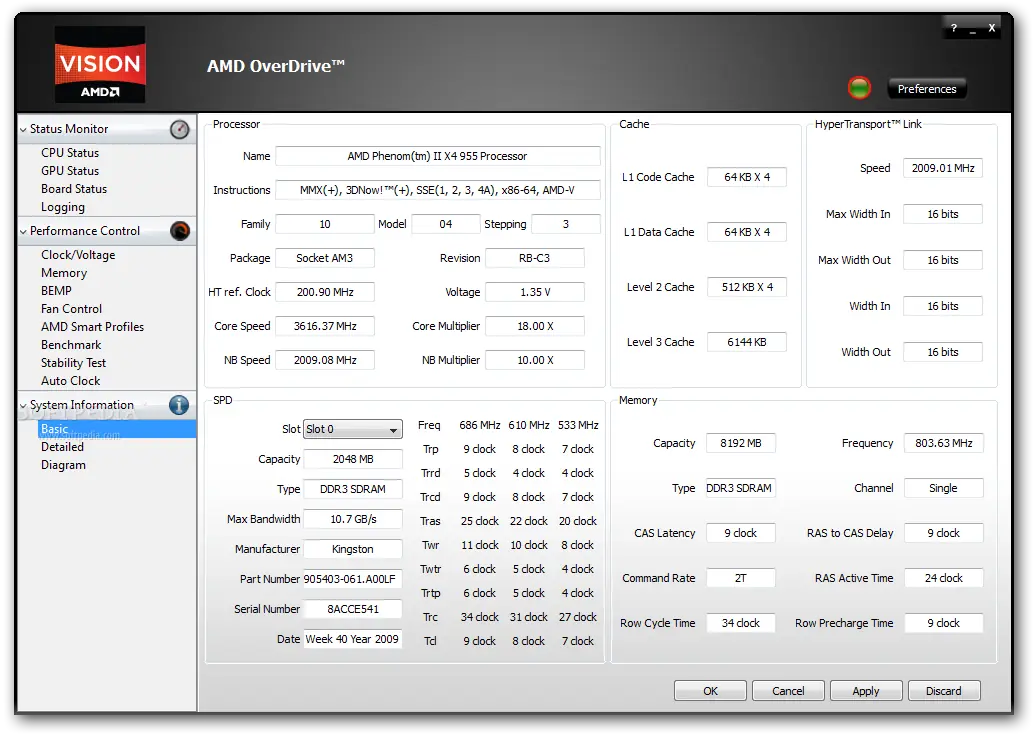Click the processor Name field

click(x=438, y=156)
